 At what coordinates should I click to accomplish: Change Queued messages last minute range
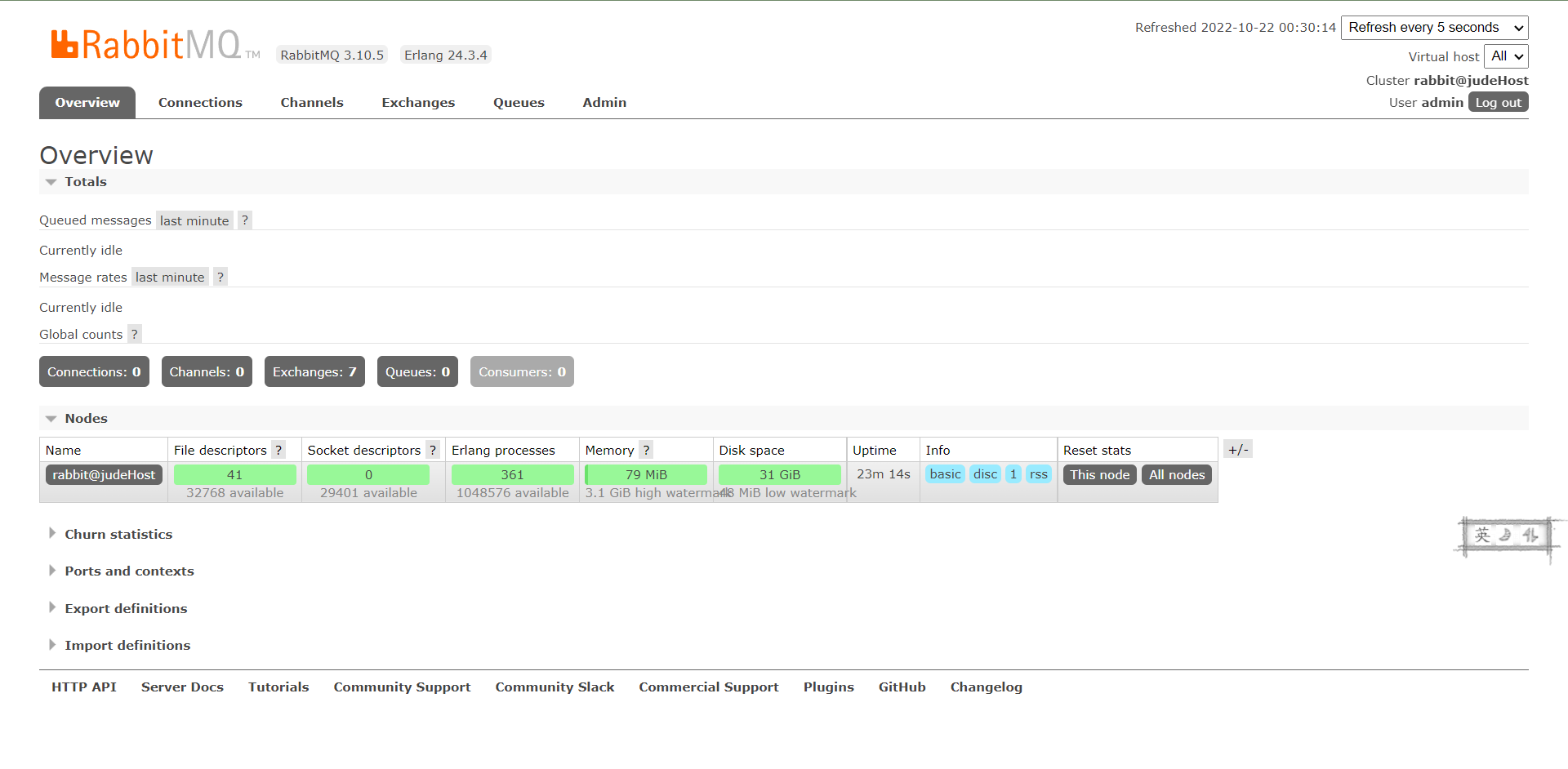(194, 220)
